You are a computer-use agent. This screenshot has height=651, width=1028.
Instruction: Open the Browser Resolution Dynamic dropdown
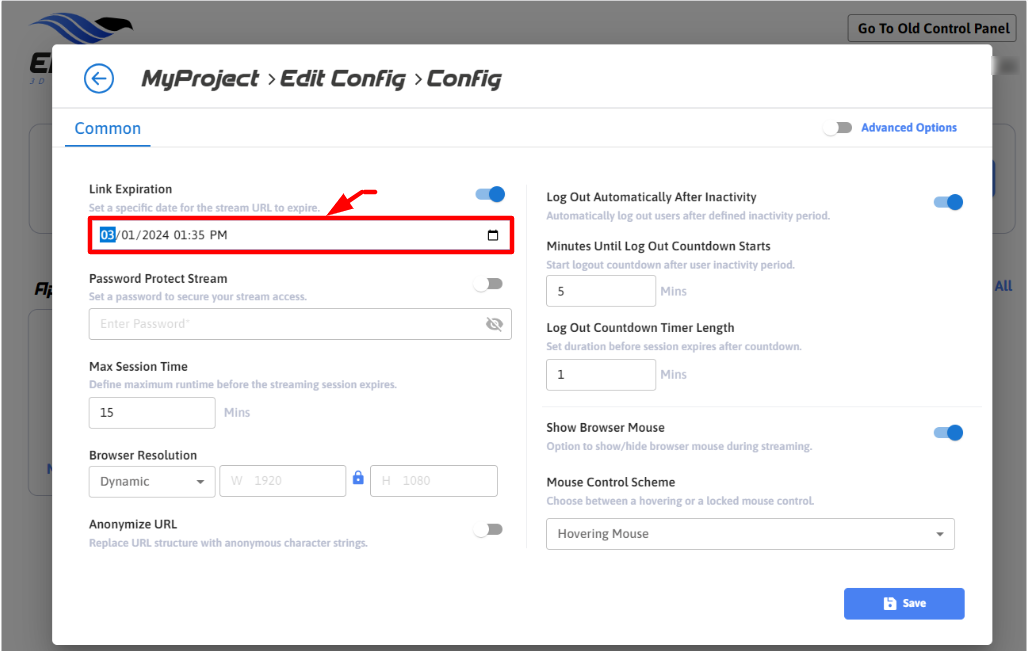coord(152,481)
